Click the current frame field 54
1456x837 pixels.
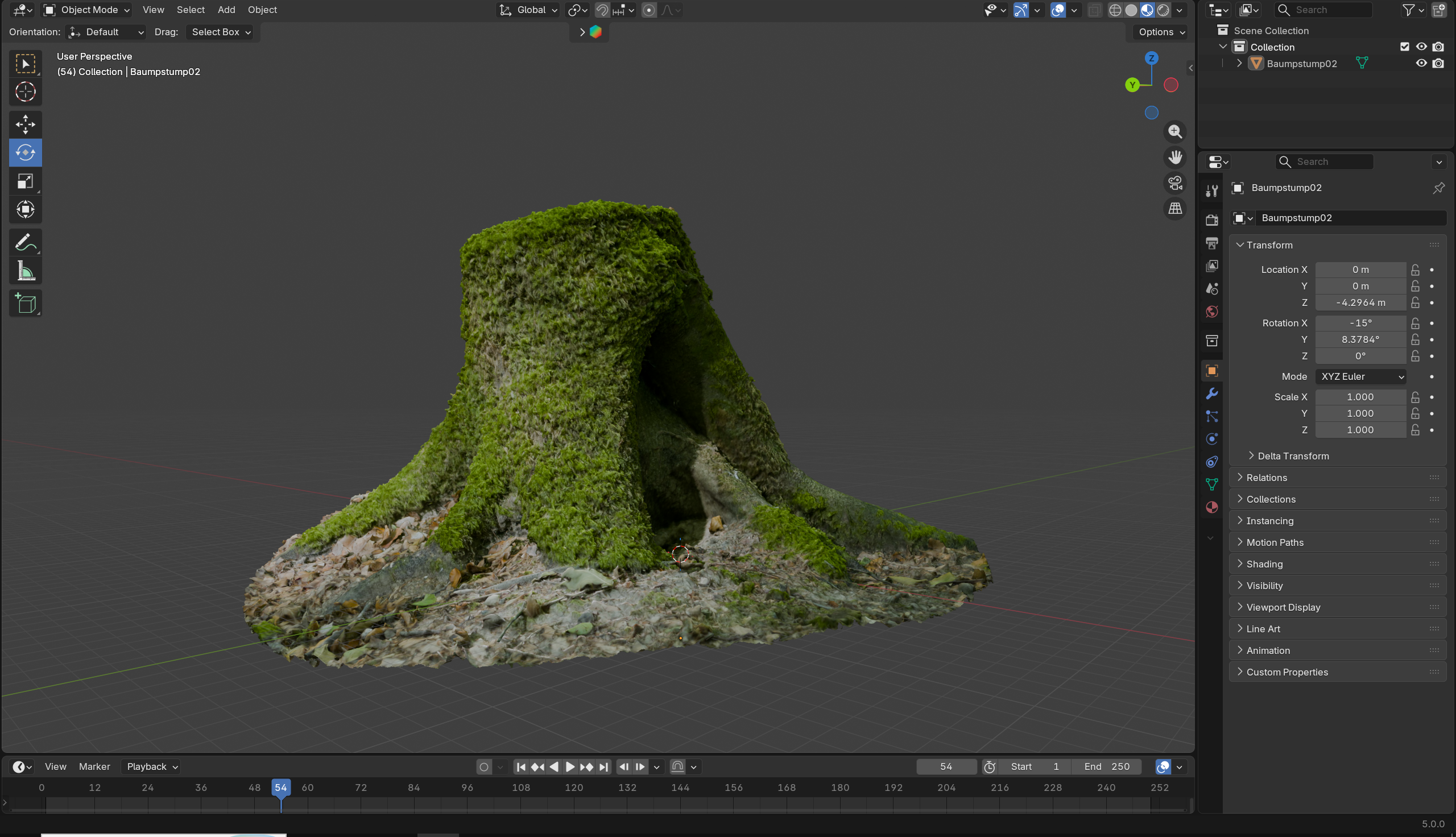pos(946,767)
